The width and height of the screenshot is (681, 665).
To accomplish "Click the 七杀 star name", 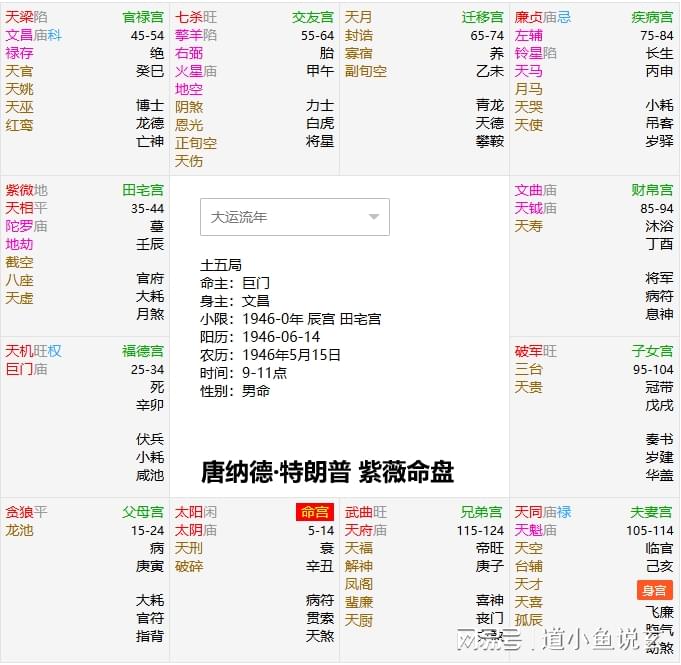I will [189, 17].
